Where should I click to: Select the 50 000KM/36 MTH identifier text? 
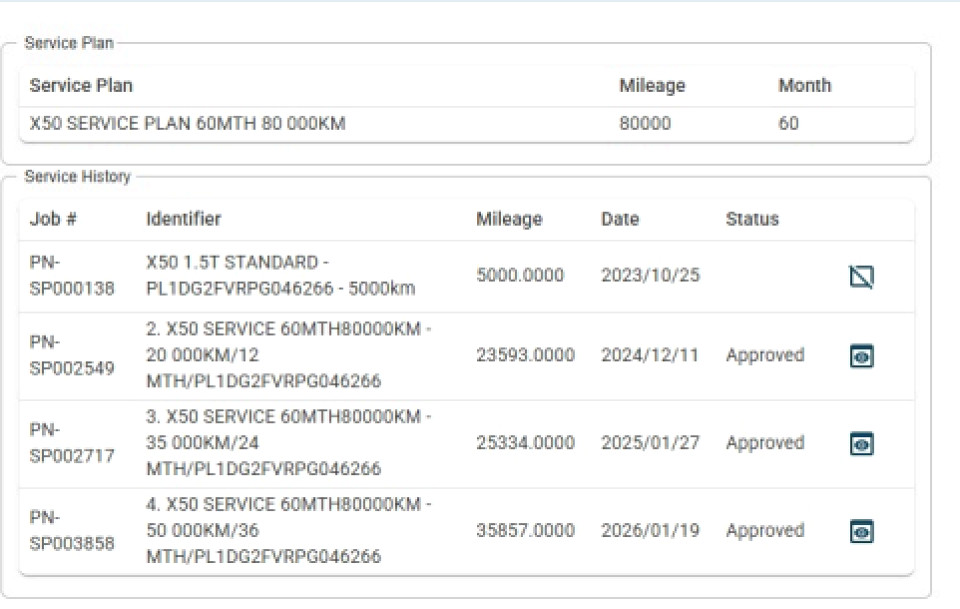pyautogui.click(x=288, y=530)
